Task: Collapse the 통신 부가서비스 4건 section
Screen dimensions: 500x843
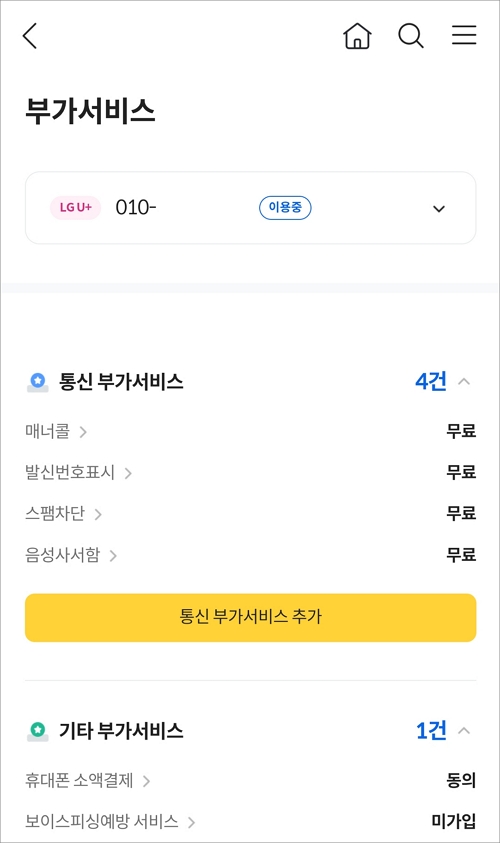Action: pos(464,382)
